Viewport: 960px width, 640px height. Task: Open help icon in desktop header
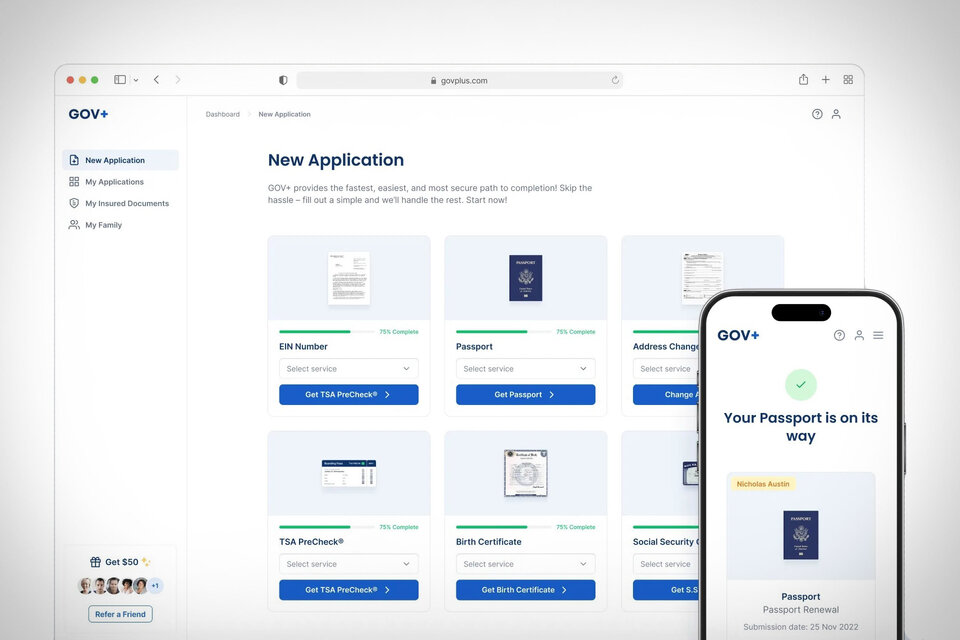click(817, 114)
